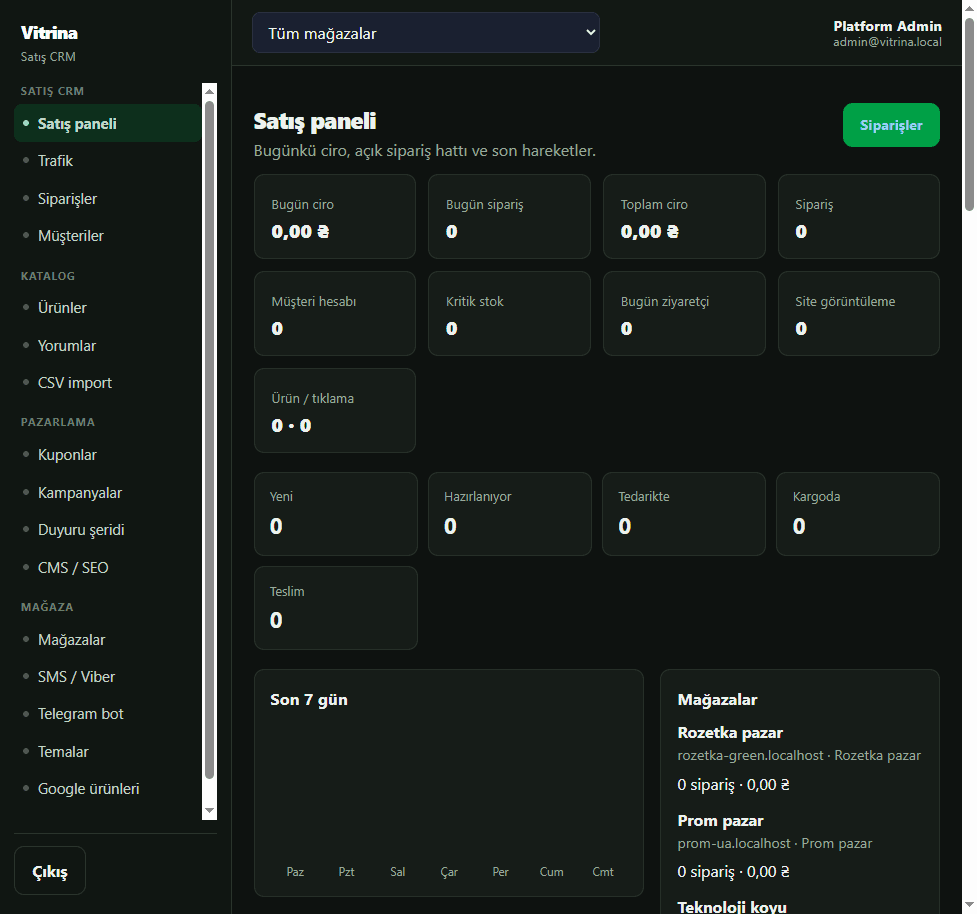The width and height of the screenshot is (977, 914).
Task: Click the Son 7 gün chart heading
Action: point(308,700)
